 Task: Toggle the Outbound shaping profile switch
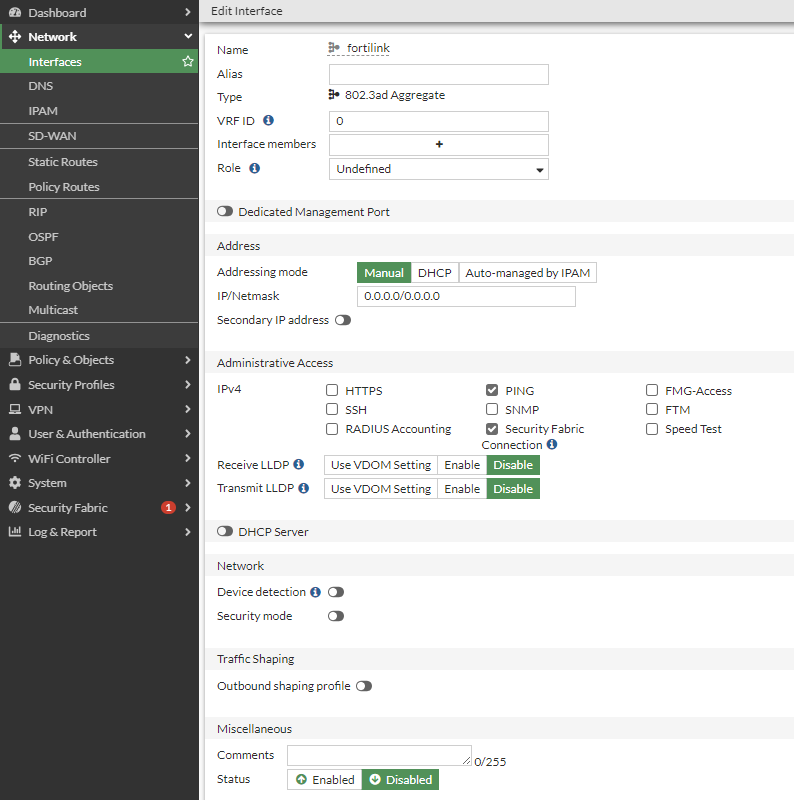point(364,686)
